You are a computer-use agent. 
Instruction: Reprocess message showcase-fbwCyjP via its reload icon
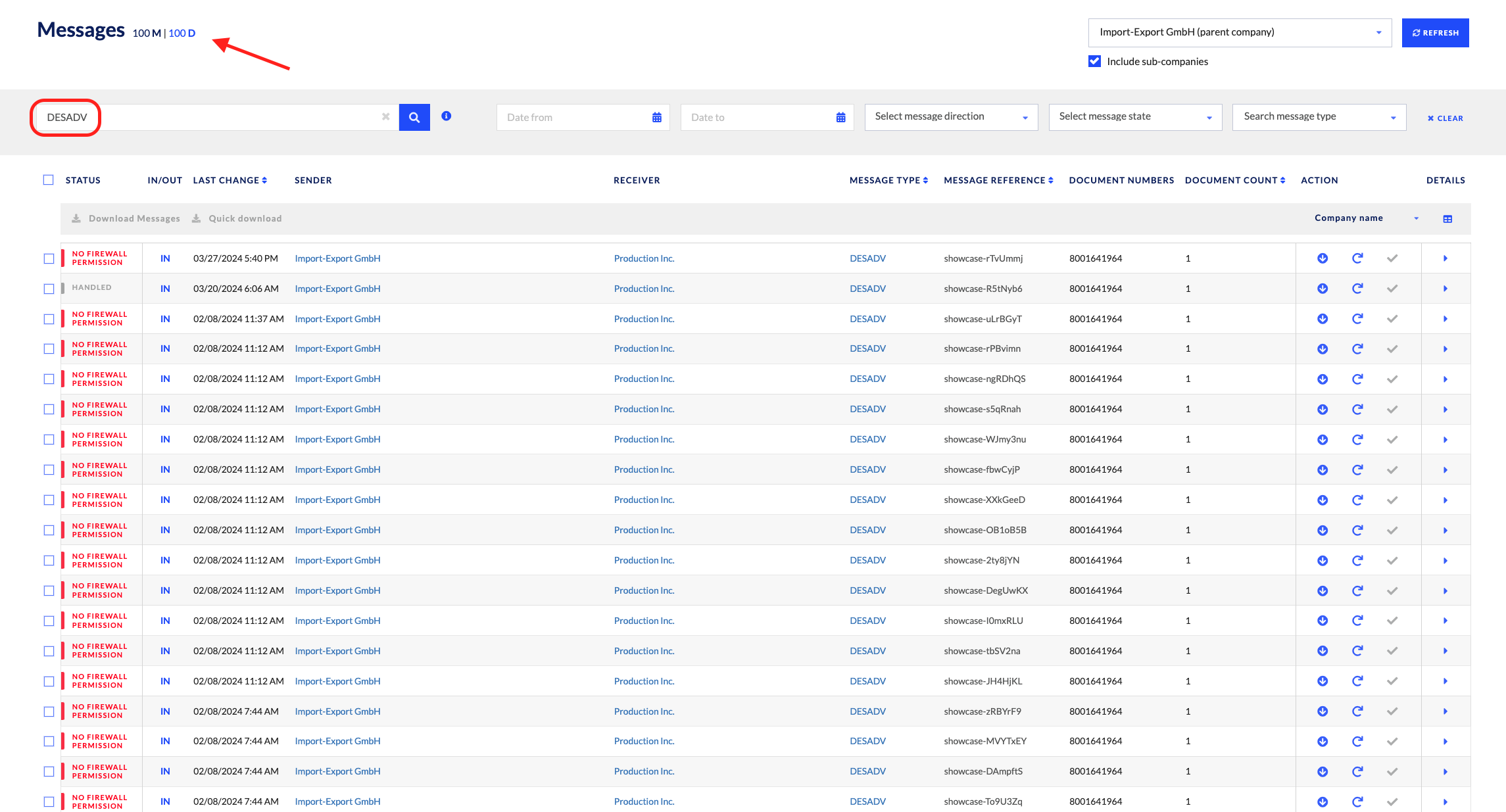pos(1357,470)
